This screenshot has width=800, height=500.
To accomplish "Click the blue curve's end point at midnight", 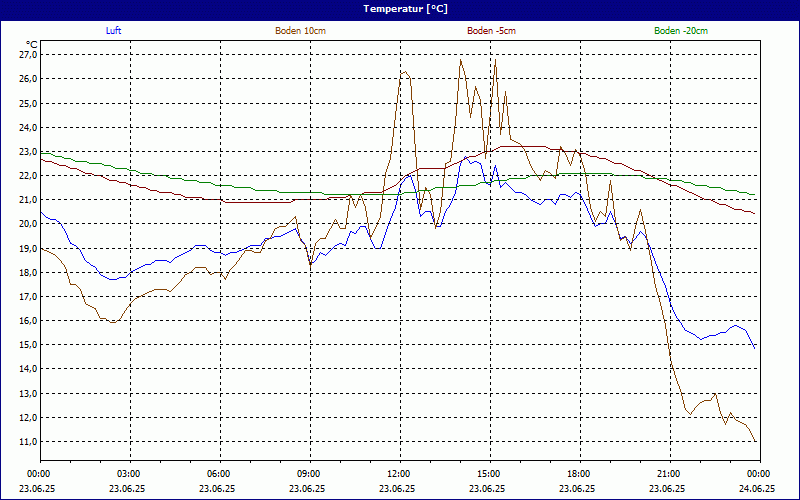I will (x=755, y=348).
